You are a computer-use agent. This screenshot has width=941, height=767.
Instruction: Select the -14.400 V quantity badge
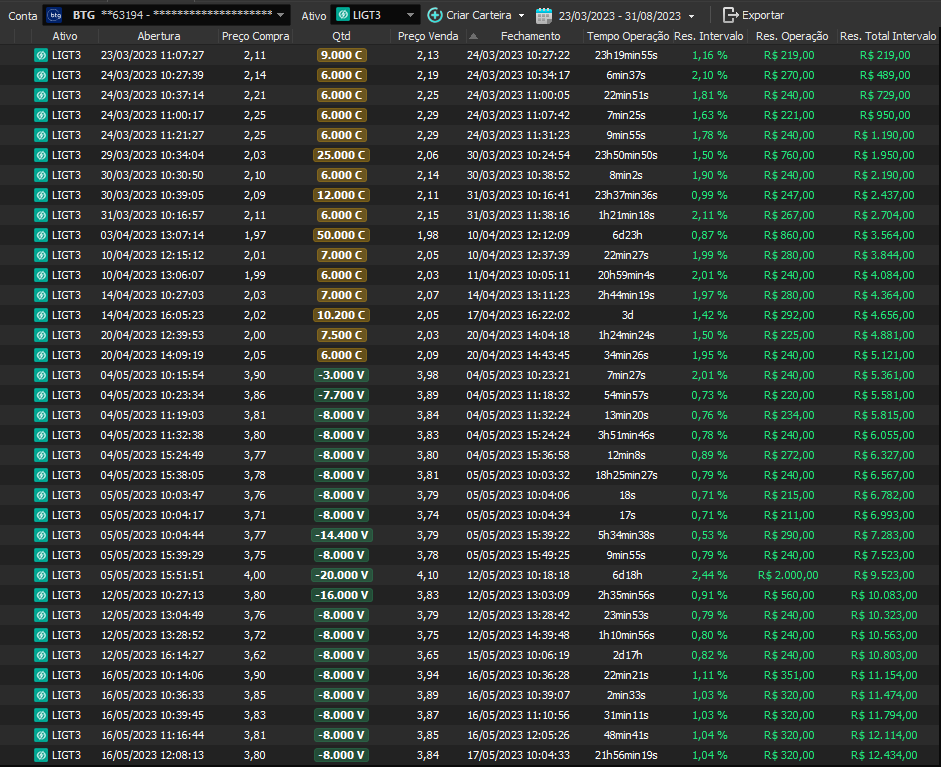point(342,535)
